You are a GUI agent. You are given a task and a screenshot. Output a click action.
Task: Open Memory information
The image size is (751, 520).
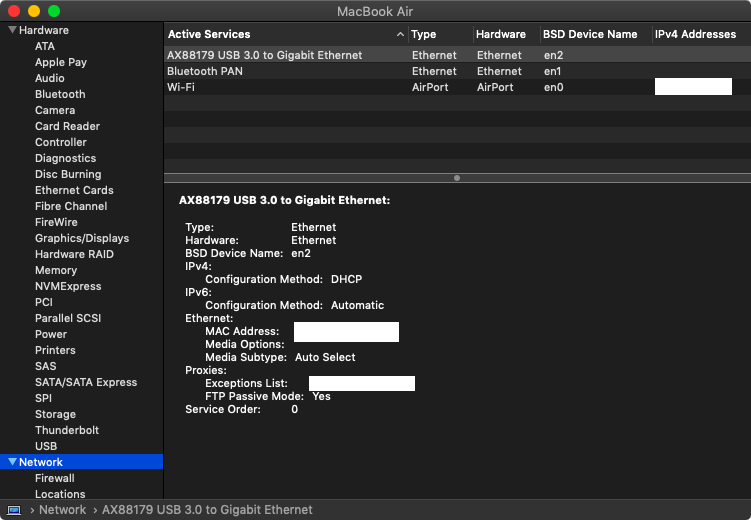pos(56,271)
